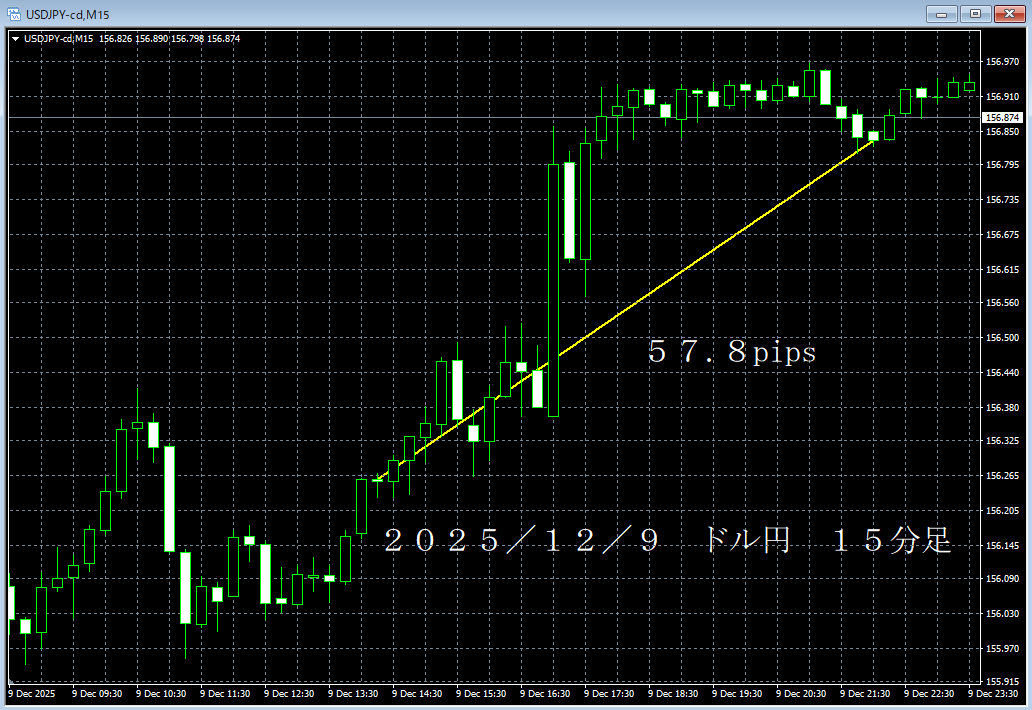Click the 57.8pips text annotation

click(x=730, y=352)
